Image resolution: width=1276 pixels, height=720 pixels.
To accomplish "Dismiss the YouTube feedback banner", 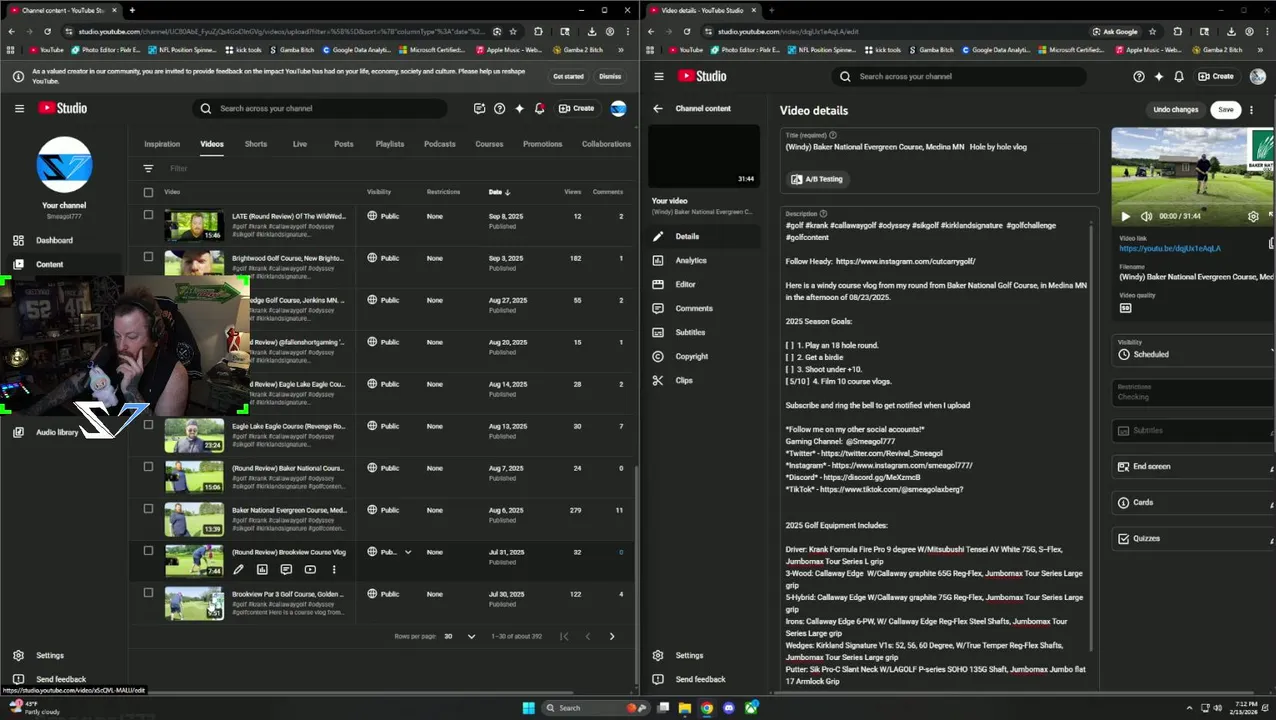I will pyautogui.click(x=610, y=76).
